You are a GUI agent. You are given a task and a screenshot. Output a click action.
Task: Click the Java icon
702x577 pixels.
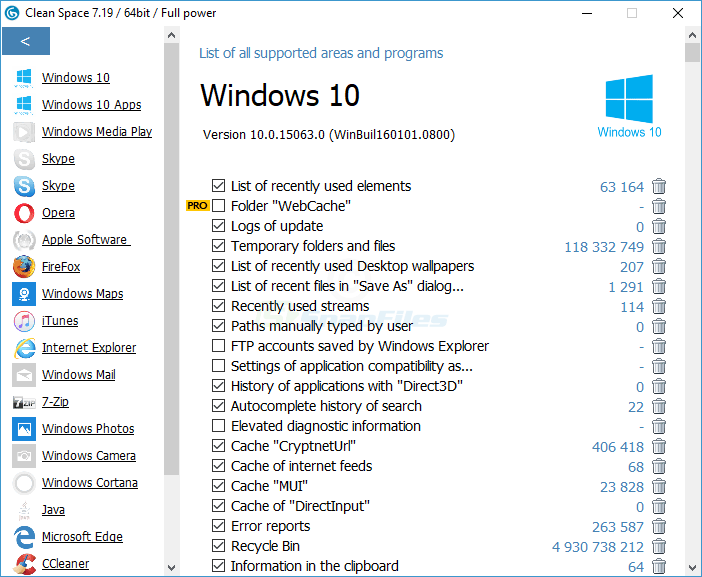tap(24, 510)
